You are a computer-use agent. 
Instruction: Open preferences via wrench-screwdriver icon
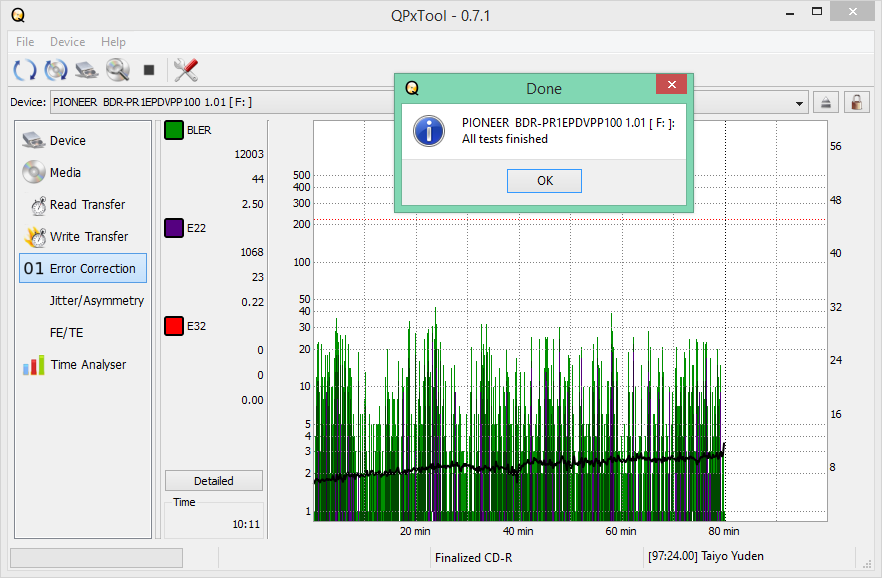[186, 70]
